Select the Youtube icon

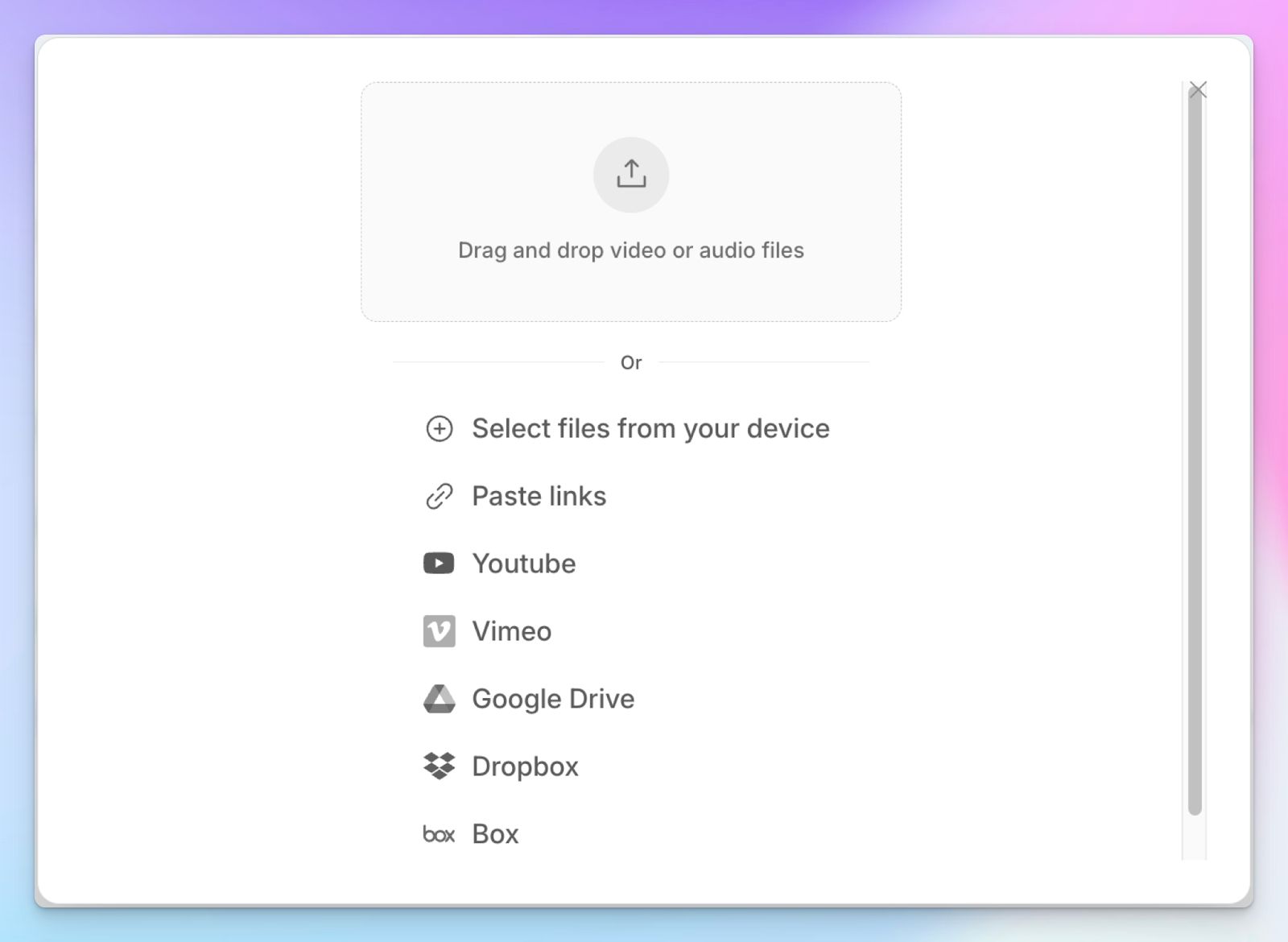click(439, 564)
